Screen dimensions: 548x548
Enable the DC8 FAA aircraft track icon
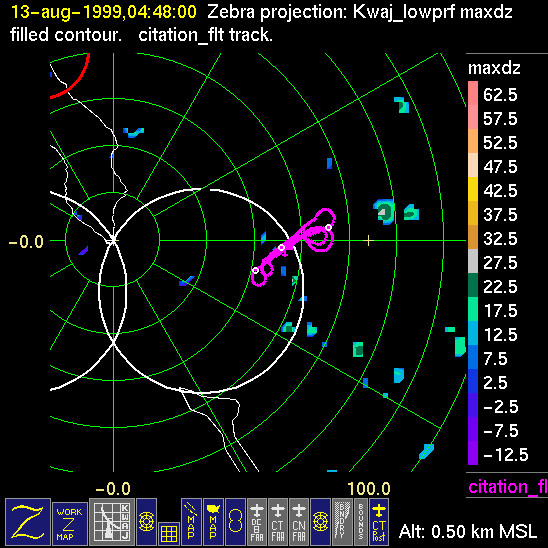pos(257,521)
